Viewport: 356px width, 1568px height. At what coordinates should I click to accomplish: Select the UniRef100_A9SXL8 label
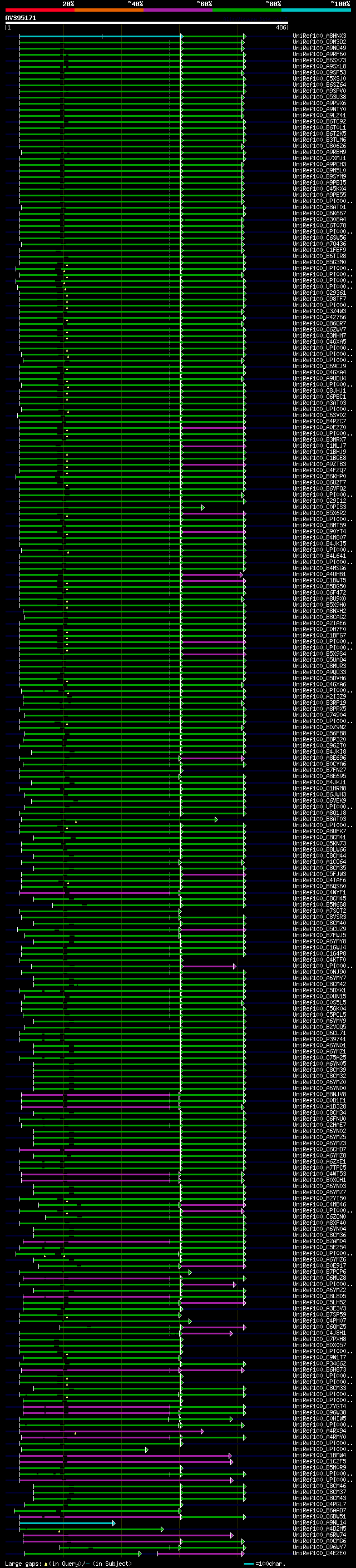pos(319,66)
